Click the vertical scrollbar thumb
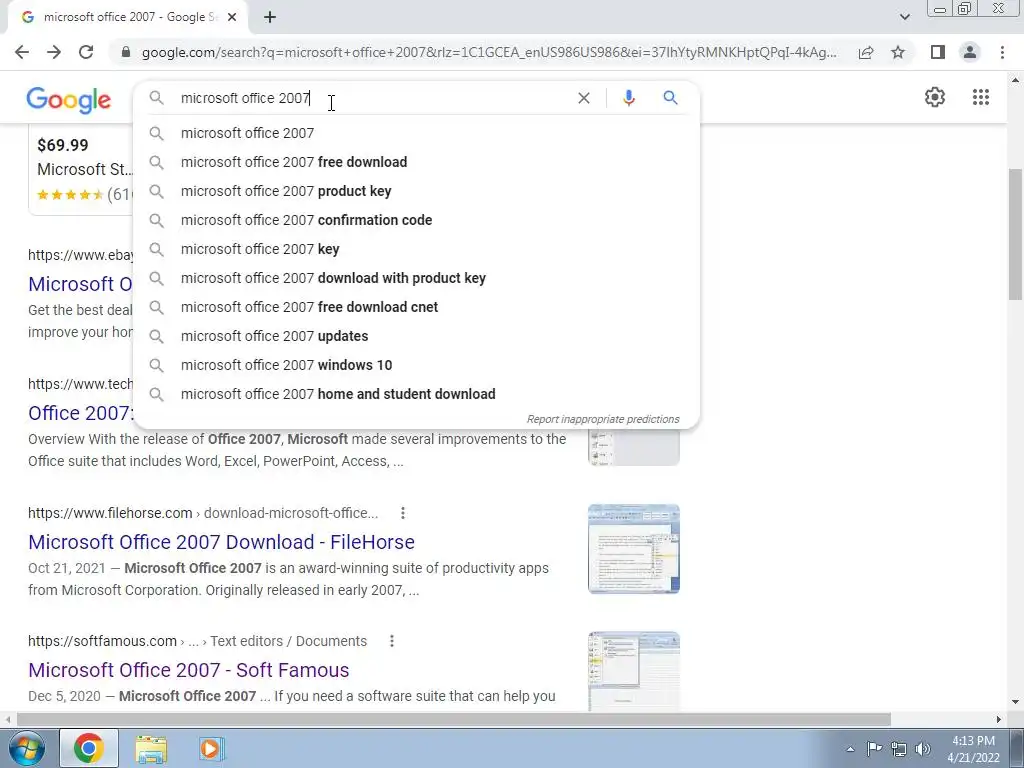The height and width of the screenshot is (768, 1024). (1015, 234)
